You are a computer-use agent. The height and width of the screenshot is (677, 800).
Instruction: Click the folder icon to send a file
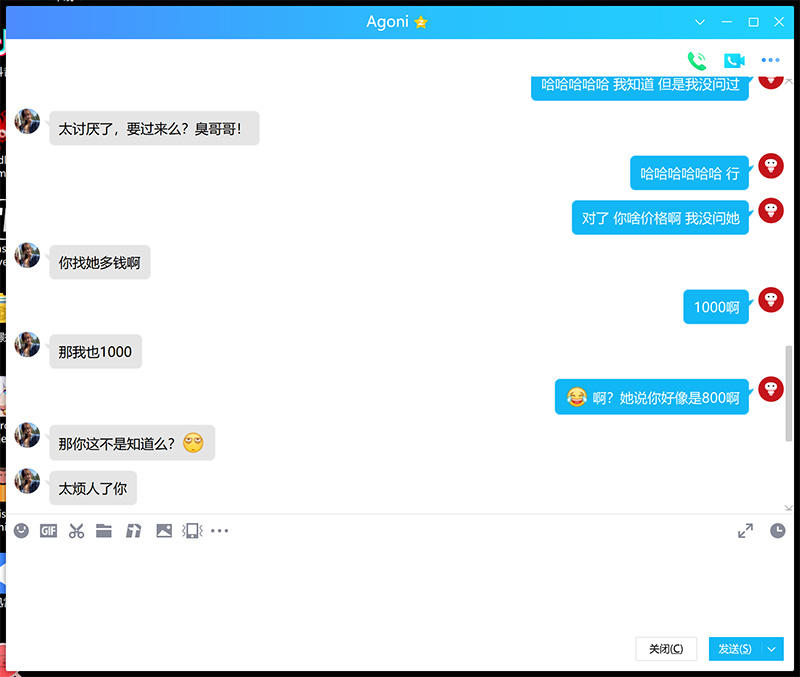(104, 531)
